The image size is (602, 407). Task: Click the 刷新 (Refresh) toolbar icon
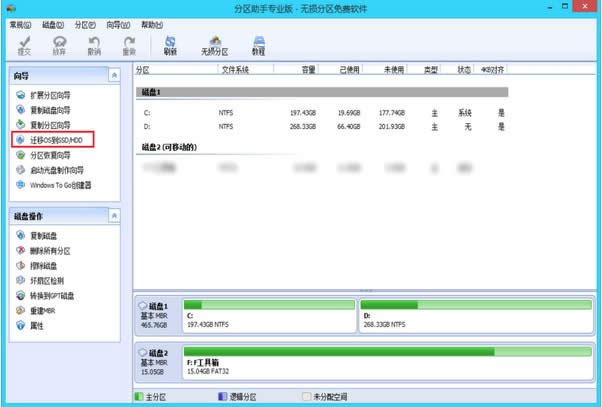click(170, 44)
